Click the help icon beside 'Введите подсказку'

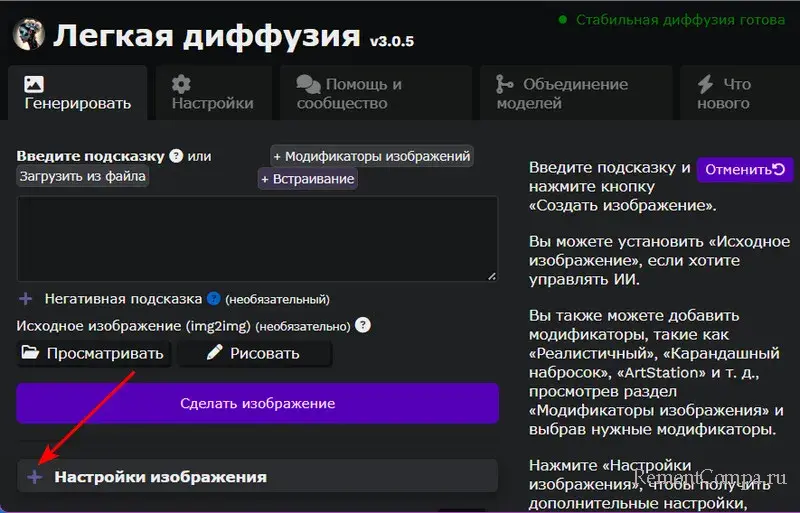176,156
